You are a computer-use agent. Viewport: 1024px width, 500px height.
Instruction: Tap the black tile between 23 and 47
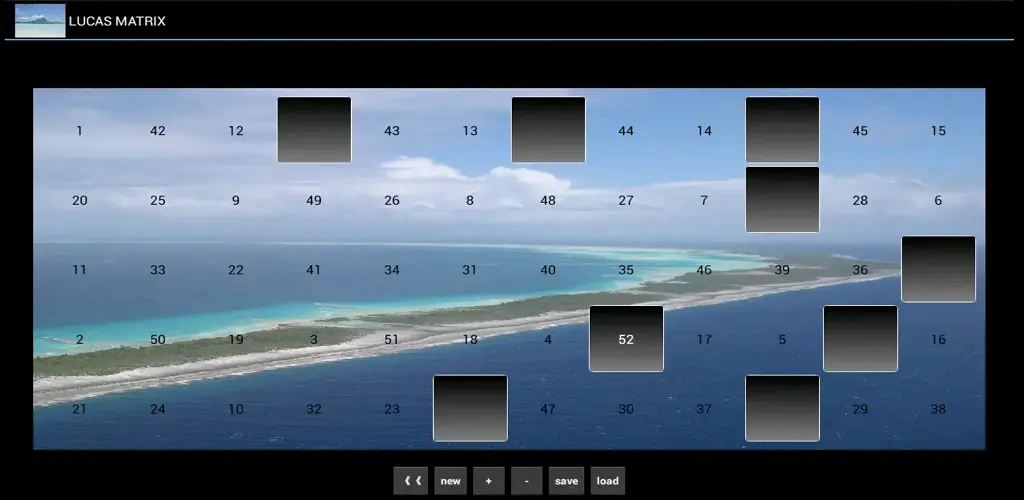coord(470,409)
